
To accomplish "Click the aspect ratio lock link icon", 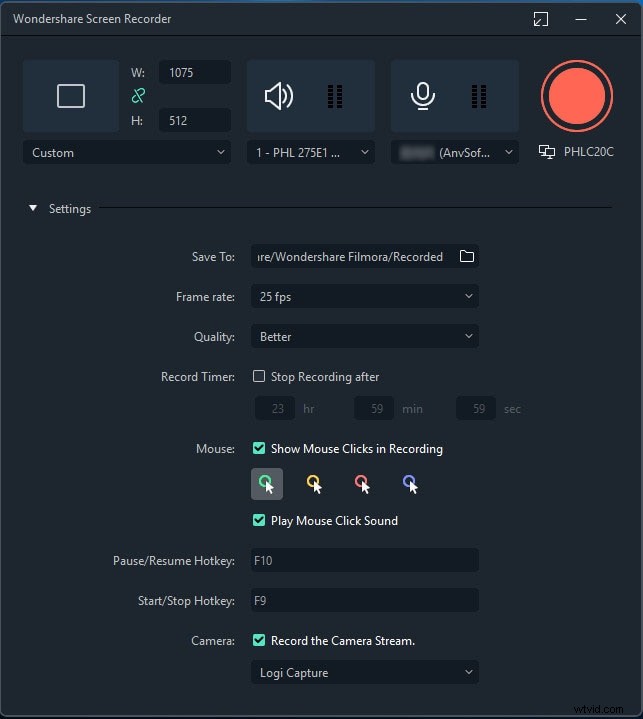I will tap(140, 96).
